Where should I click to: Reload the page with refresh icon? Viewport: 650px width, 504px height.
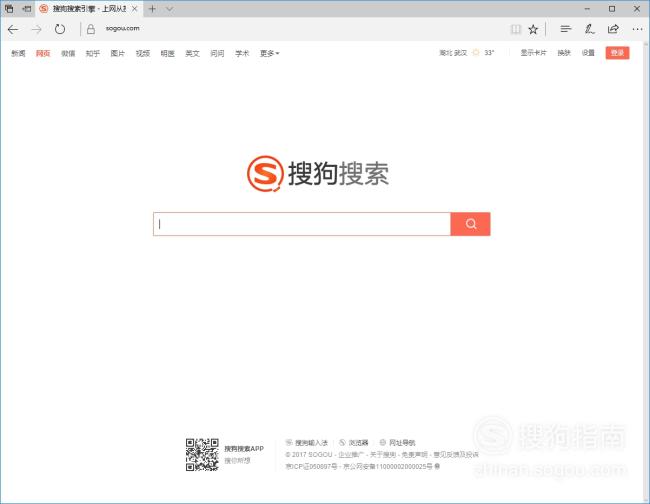point(60,29)
